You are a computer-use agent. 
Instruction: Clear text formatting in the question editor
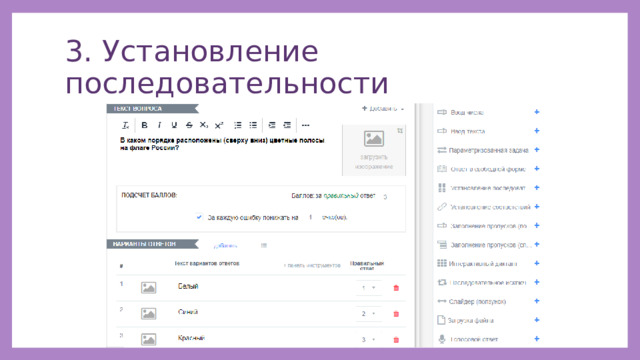126,125
